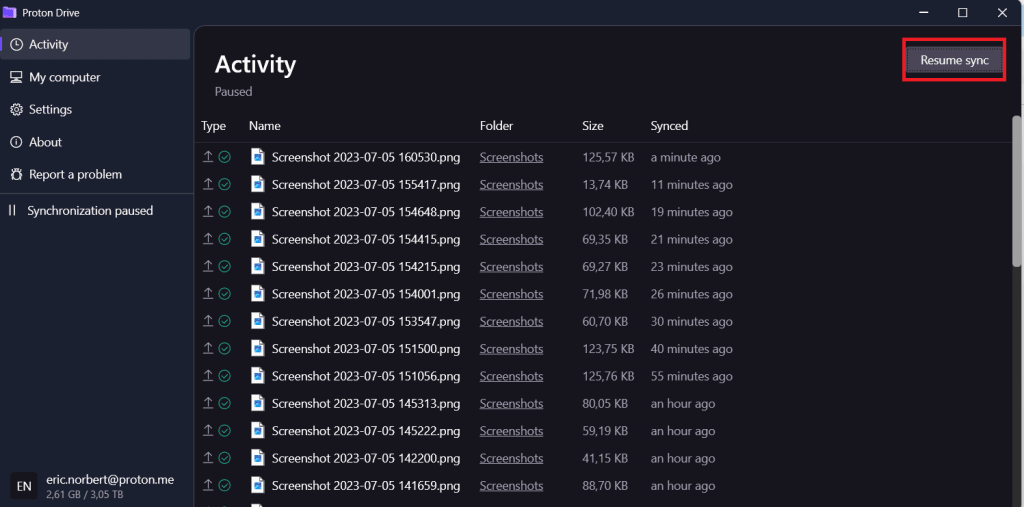Viewport: 1024px width, 507px height.
Task: Open Screenshots folder link for 142200.png row
Action: 511,459
